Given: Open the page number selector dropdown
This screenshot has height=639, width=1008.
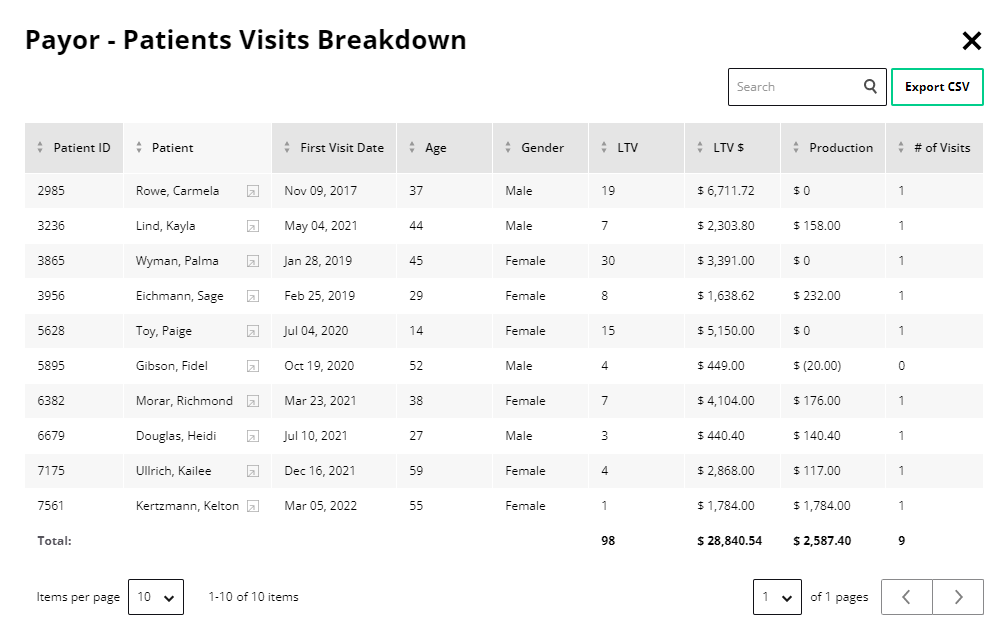Looking at the screenshot, I should 778,596.
